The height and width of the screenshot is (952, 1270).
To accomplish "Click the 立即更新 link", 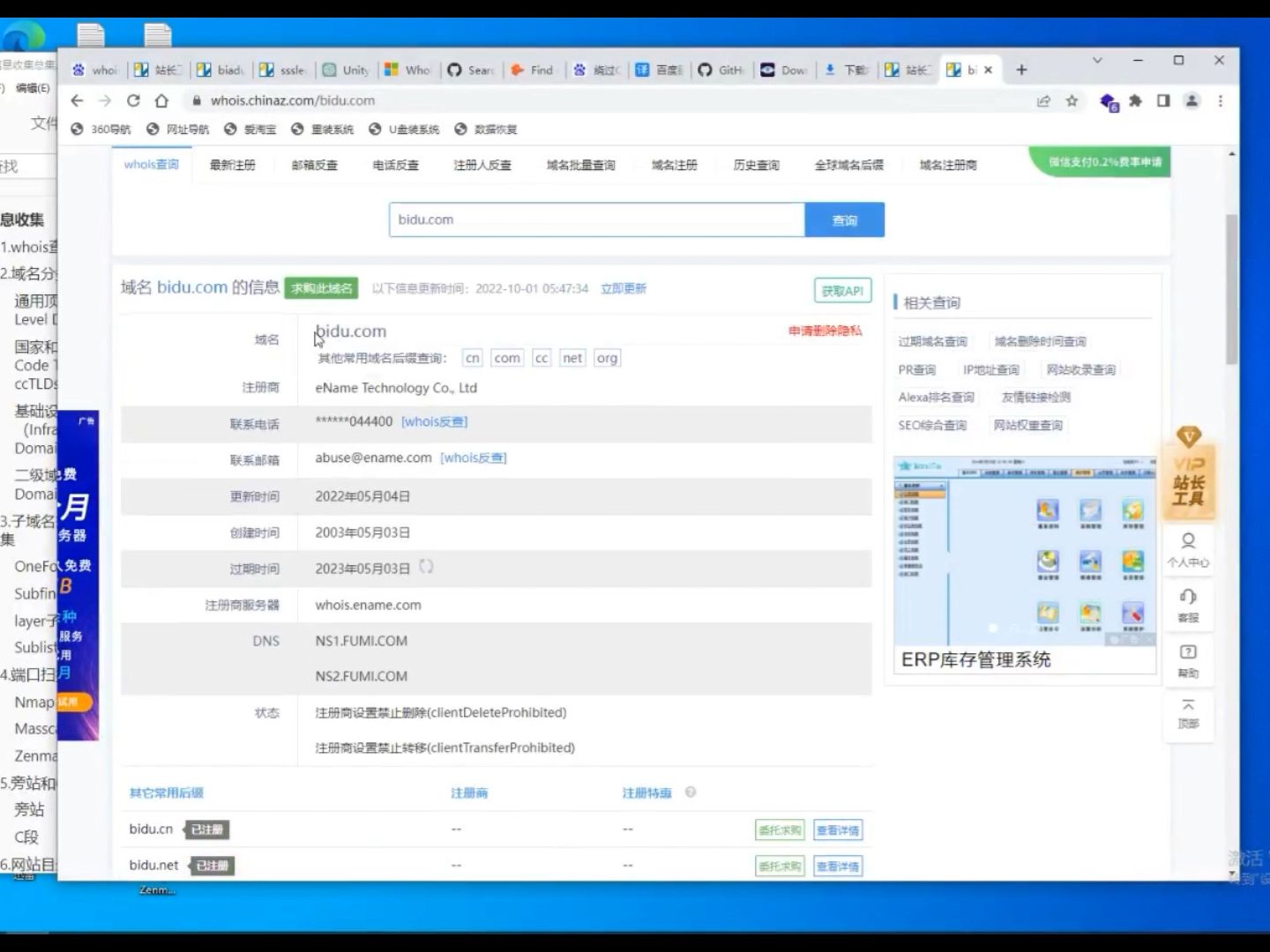I will [x=624, y=288].
